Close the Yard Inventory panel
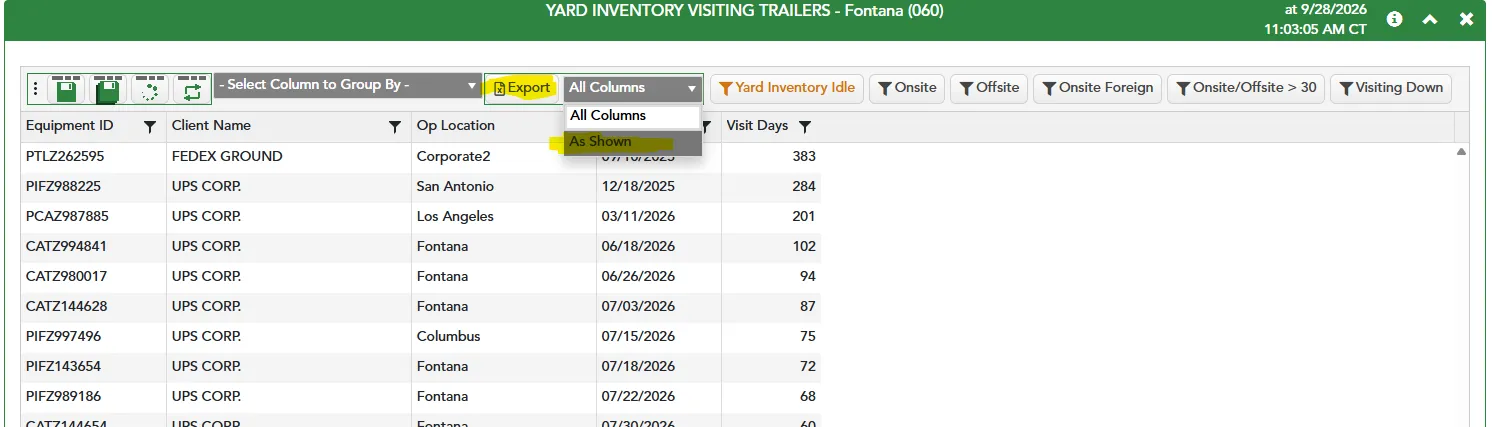 (x=1466, y=19)
